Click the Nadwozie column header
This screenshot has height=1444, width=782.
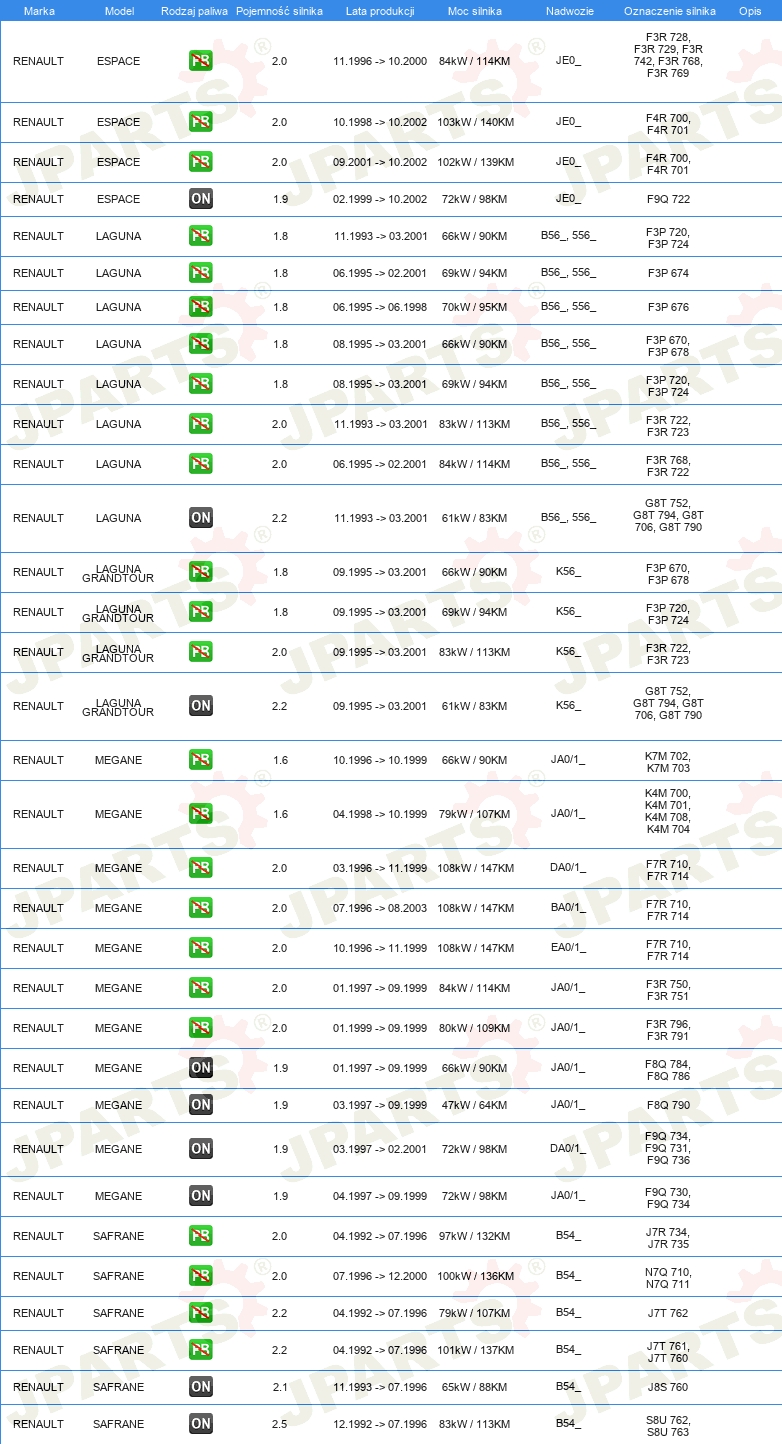tap(568, 10)
